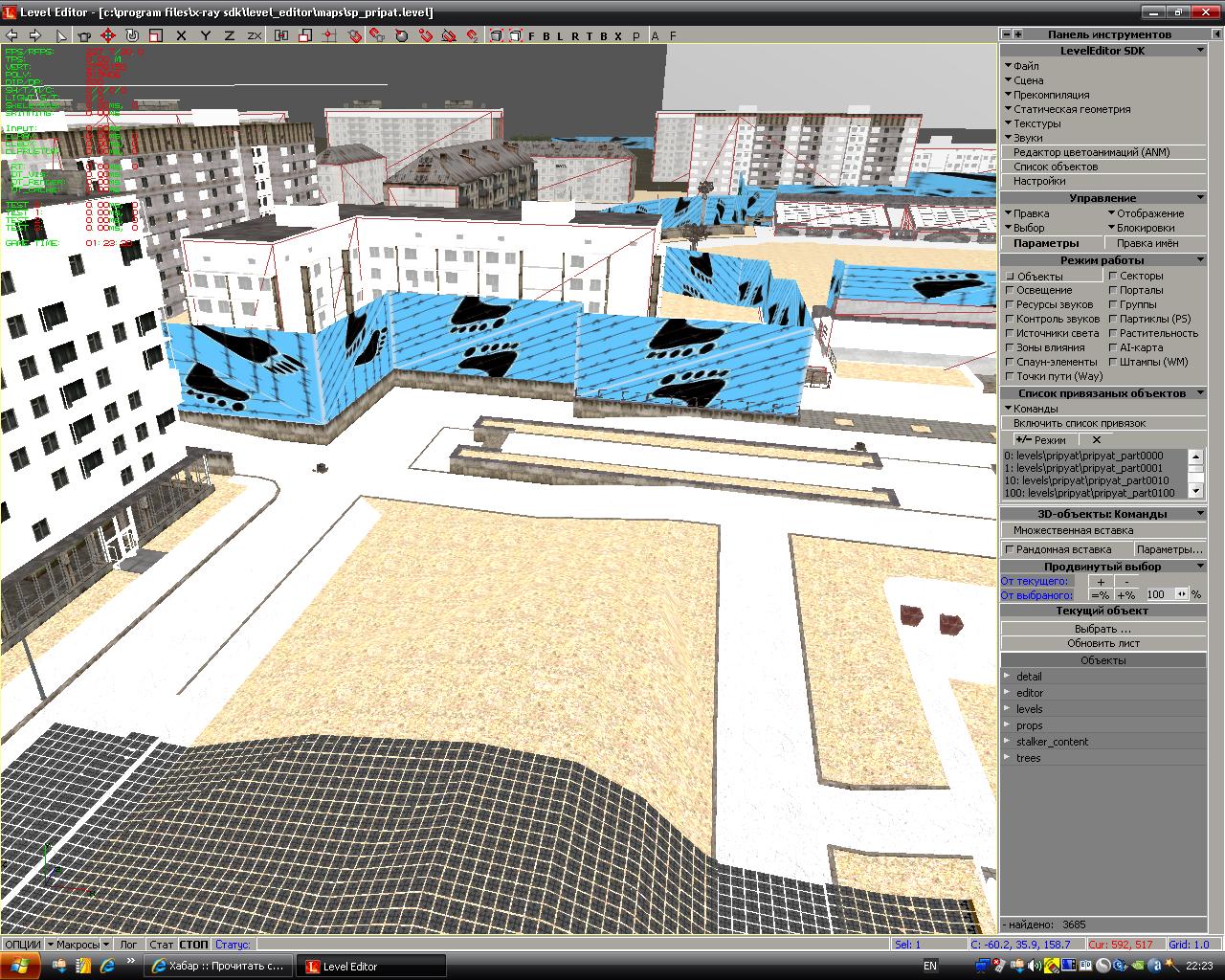
Task: Enable the Освещение edit mode
Action: pos(1038,290)
